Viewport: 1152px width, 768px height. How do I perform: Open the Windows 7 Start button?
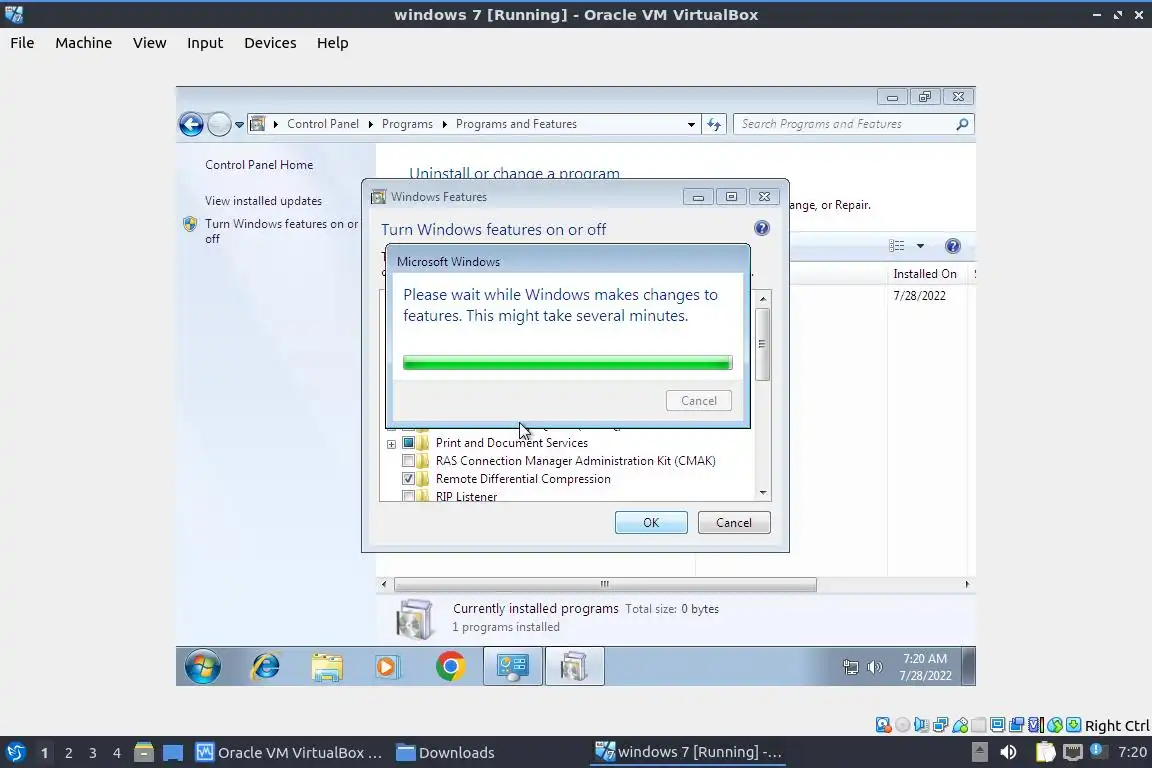click(x=202, y=667)
